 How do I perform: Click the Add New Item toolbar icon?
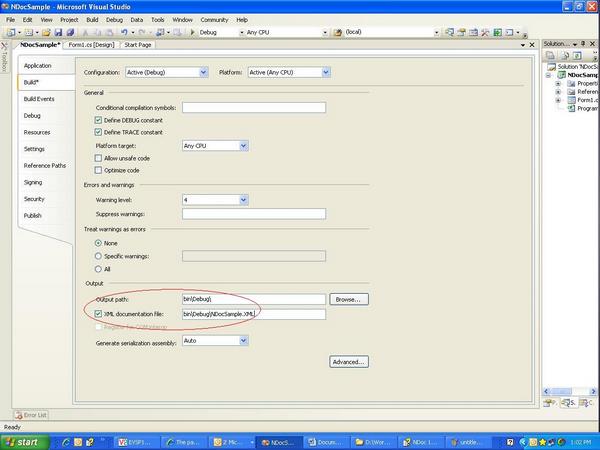coord(29,33)
